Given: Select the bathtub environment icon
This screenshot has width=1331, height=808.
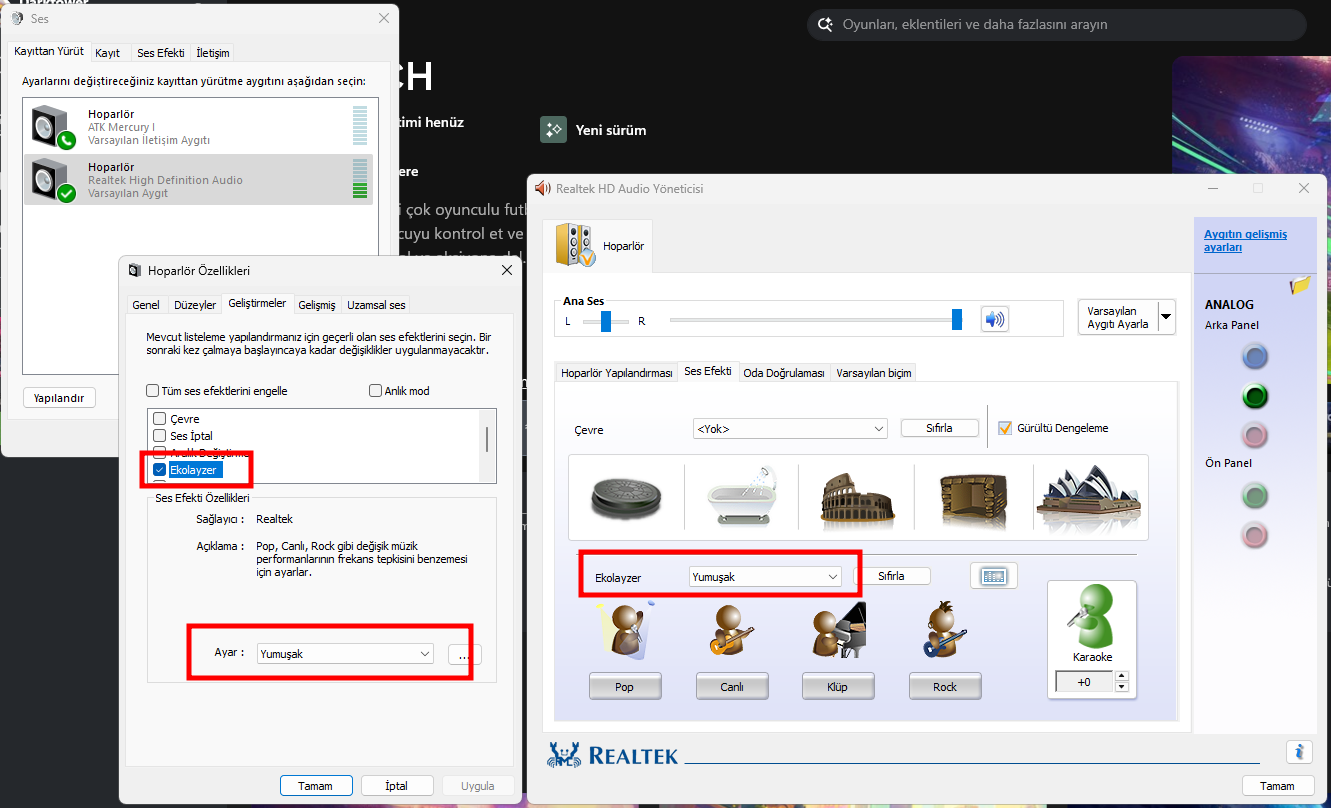Looking at the screenshot, I should coord(741,496).
